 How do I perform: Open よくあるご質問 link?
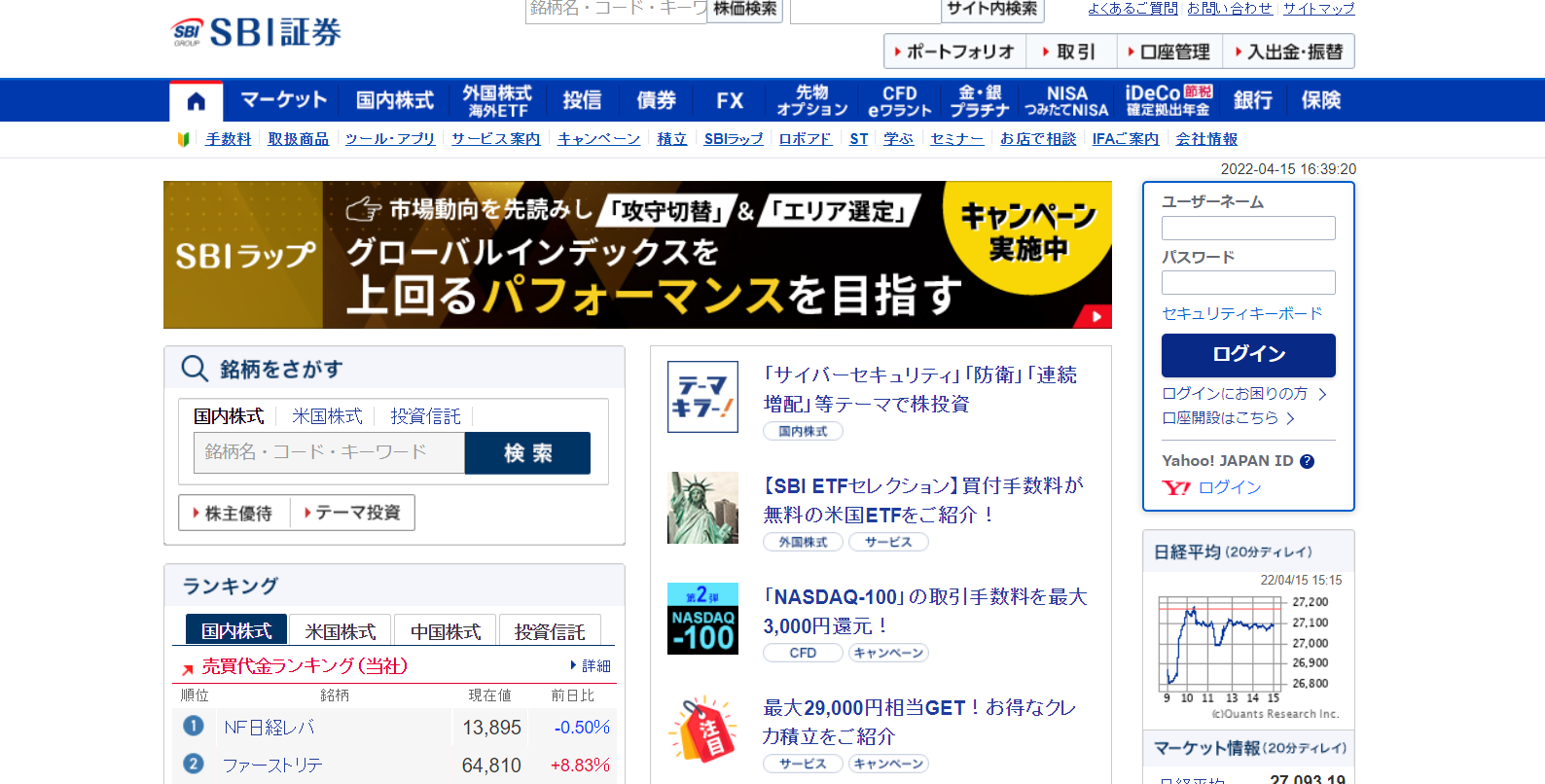click(x=1132, y=9)
